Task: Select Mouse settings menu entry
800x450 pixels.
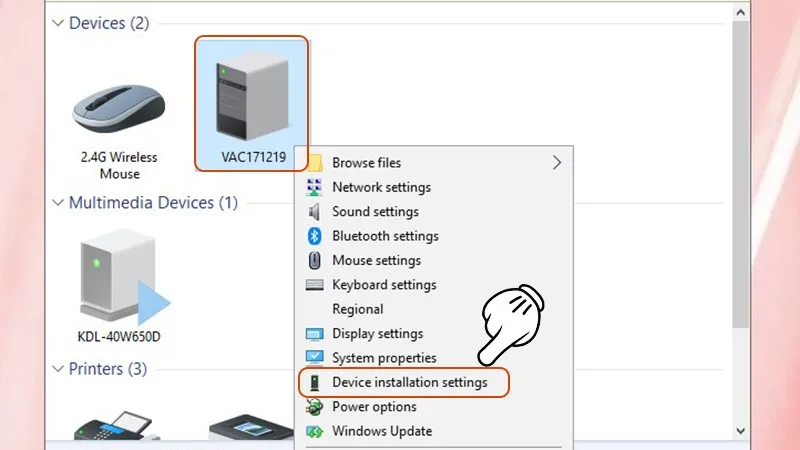Action: click(x=376, y=261)
